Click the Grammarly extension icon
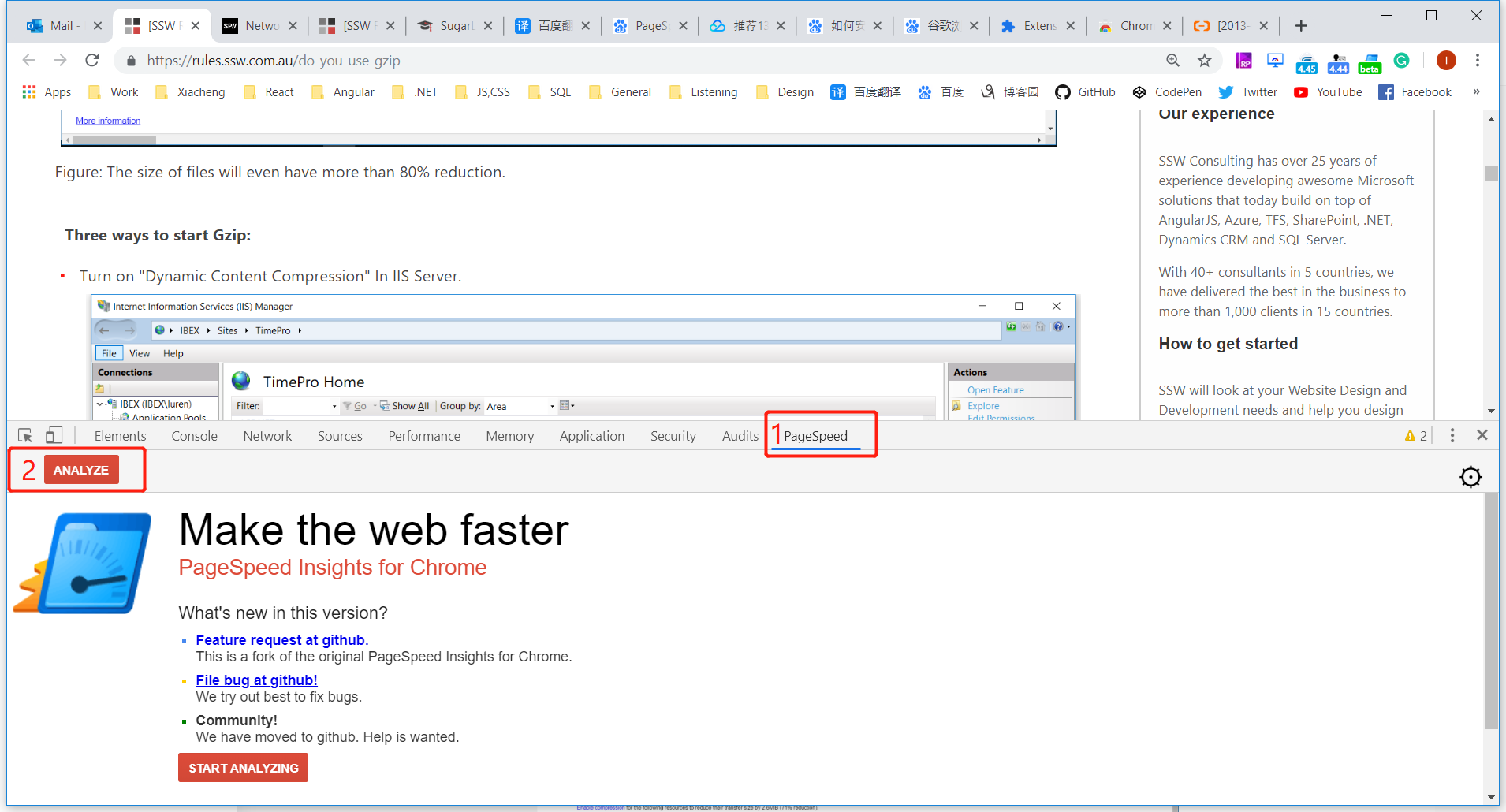 click(1402, 61)
